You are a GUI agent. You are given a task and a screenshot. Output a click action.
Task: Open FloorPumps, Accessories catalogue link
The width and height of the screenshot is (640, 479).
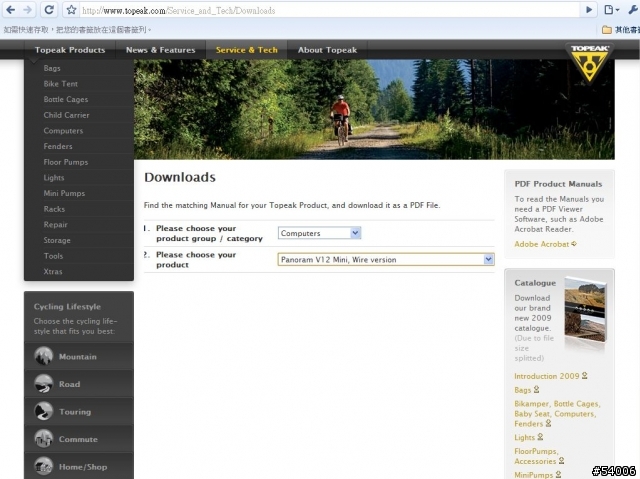point(536,456)
